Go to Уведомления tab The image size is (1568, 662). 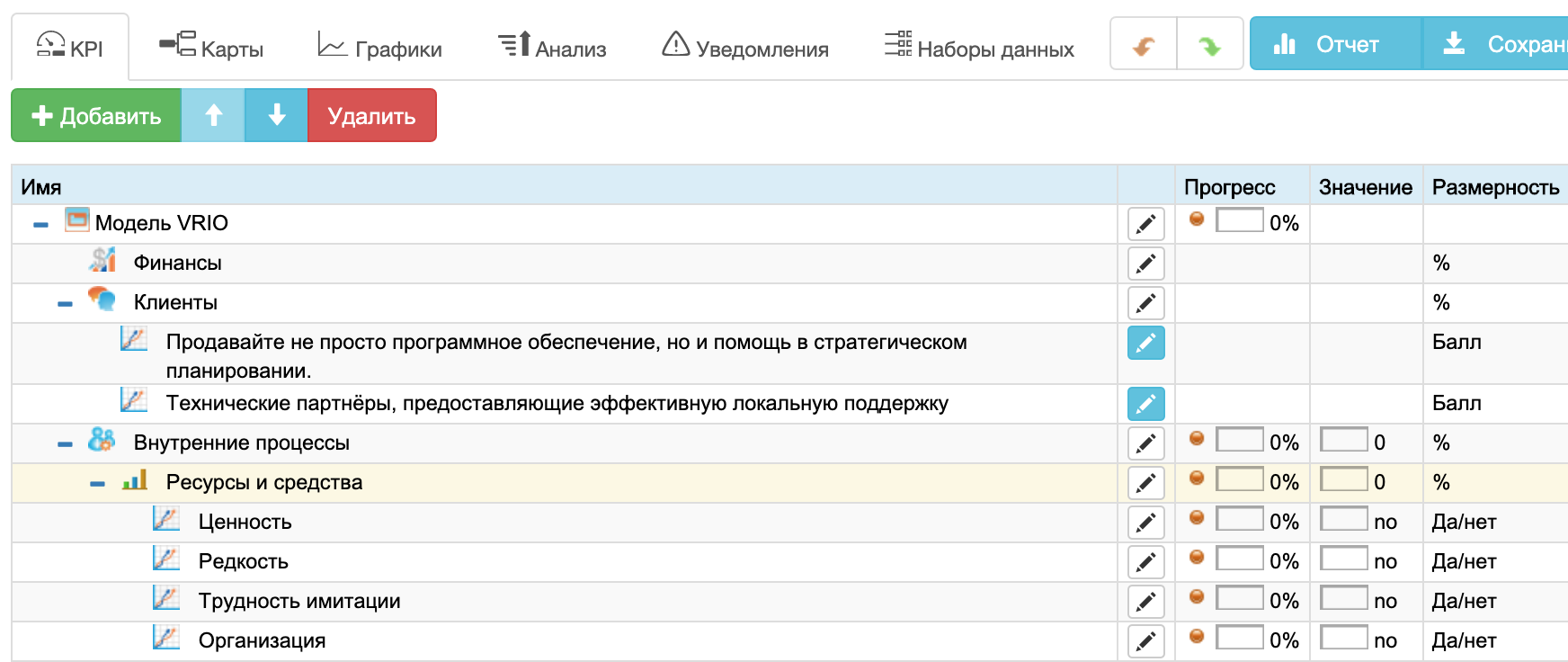744,47
